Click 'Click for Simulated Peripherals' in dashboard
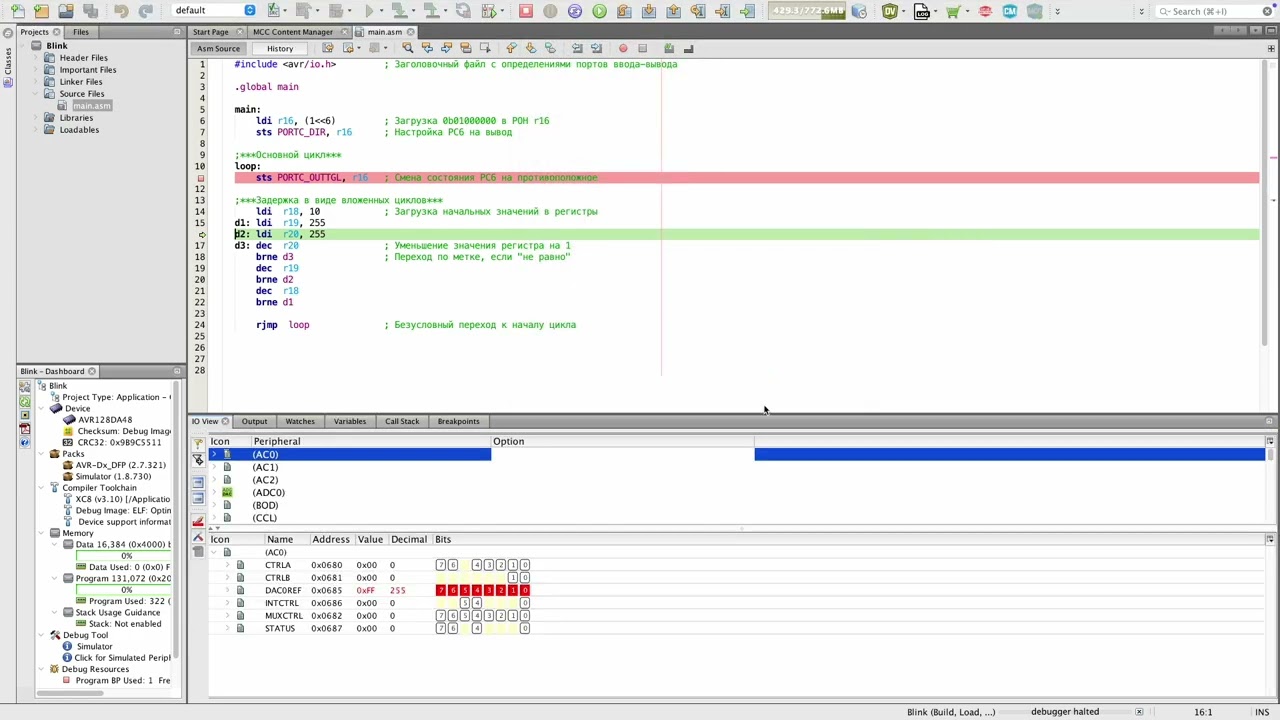The image size is (1280, 720). click(x=122, y=658)
